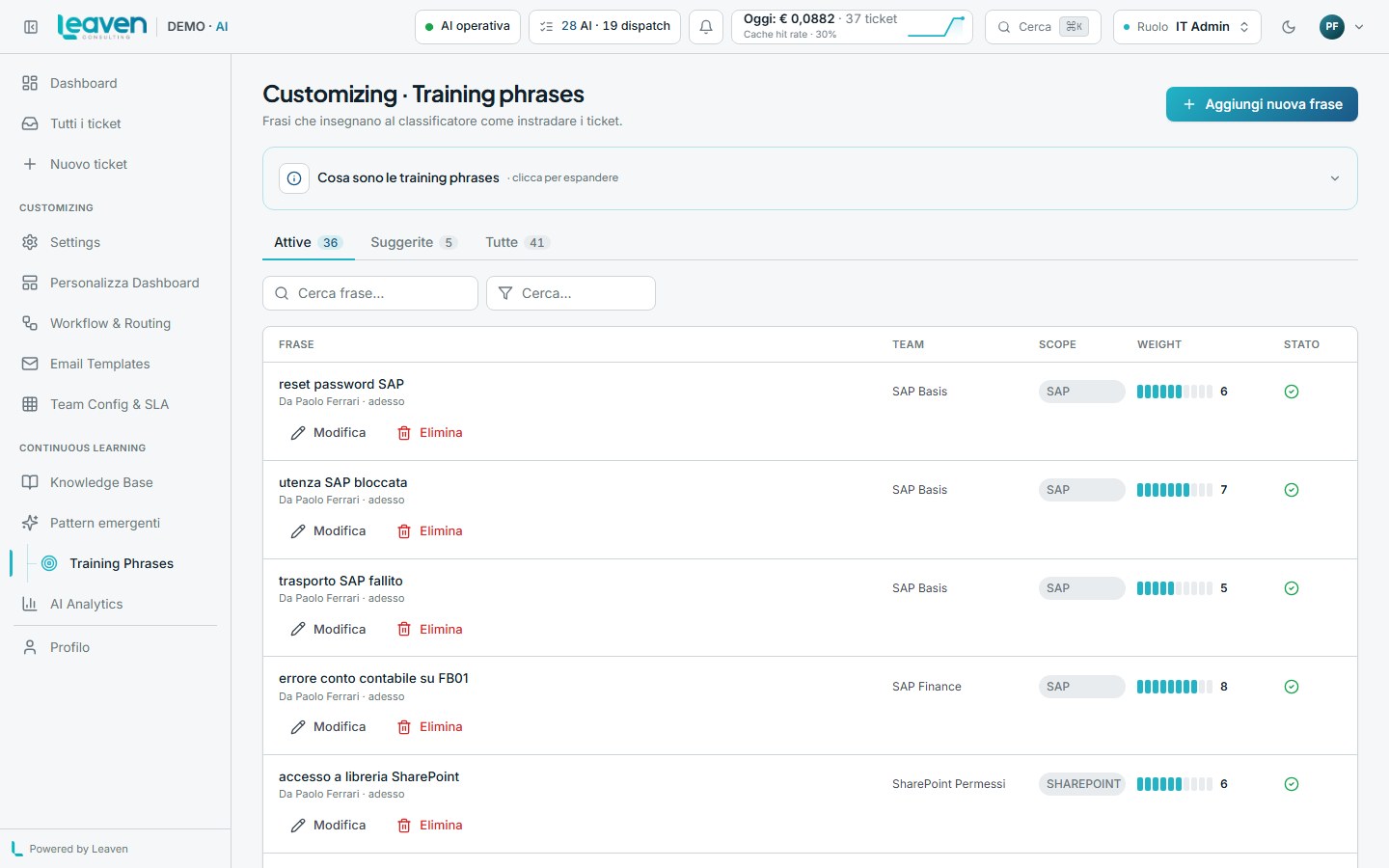Viewport: 1389px width, 868px height.
Task: Click SAP scope badge of trasporto SAP fallito
Action: click(x=1081, y=588)
